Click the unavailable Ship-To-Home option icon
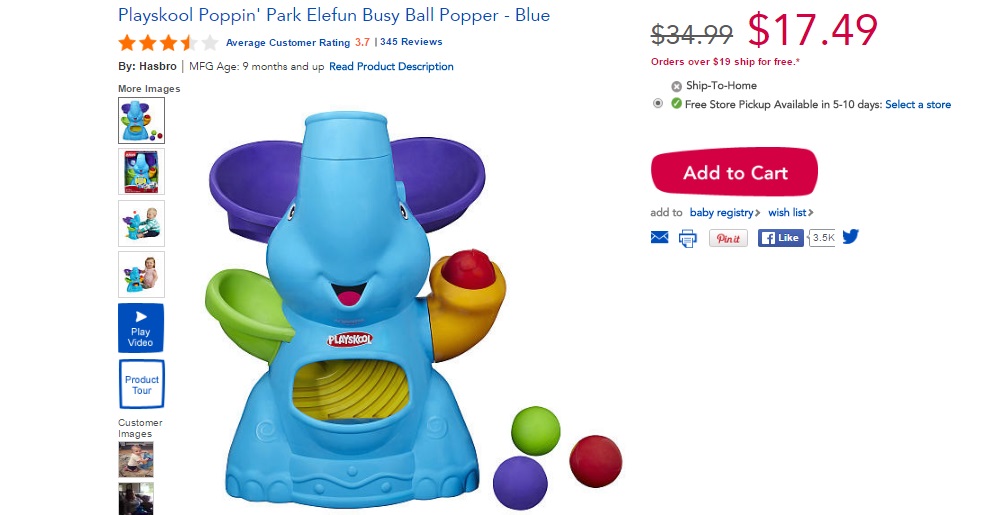 point(677,86)
